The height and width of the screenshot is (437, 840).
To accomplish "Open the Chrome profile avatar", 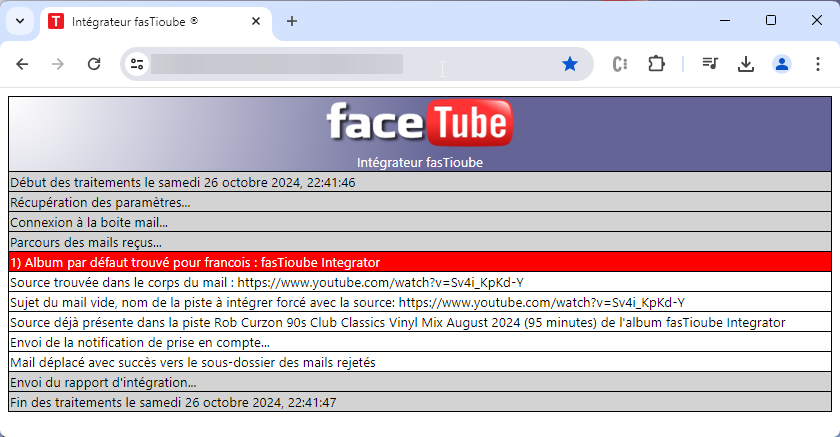I will point(781,64).
